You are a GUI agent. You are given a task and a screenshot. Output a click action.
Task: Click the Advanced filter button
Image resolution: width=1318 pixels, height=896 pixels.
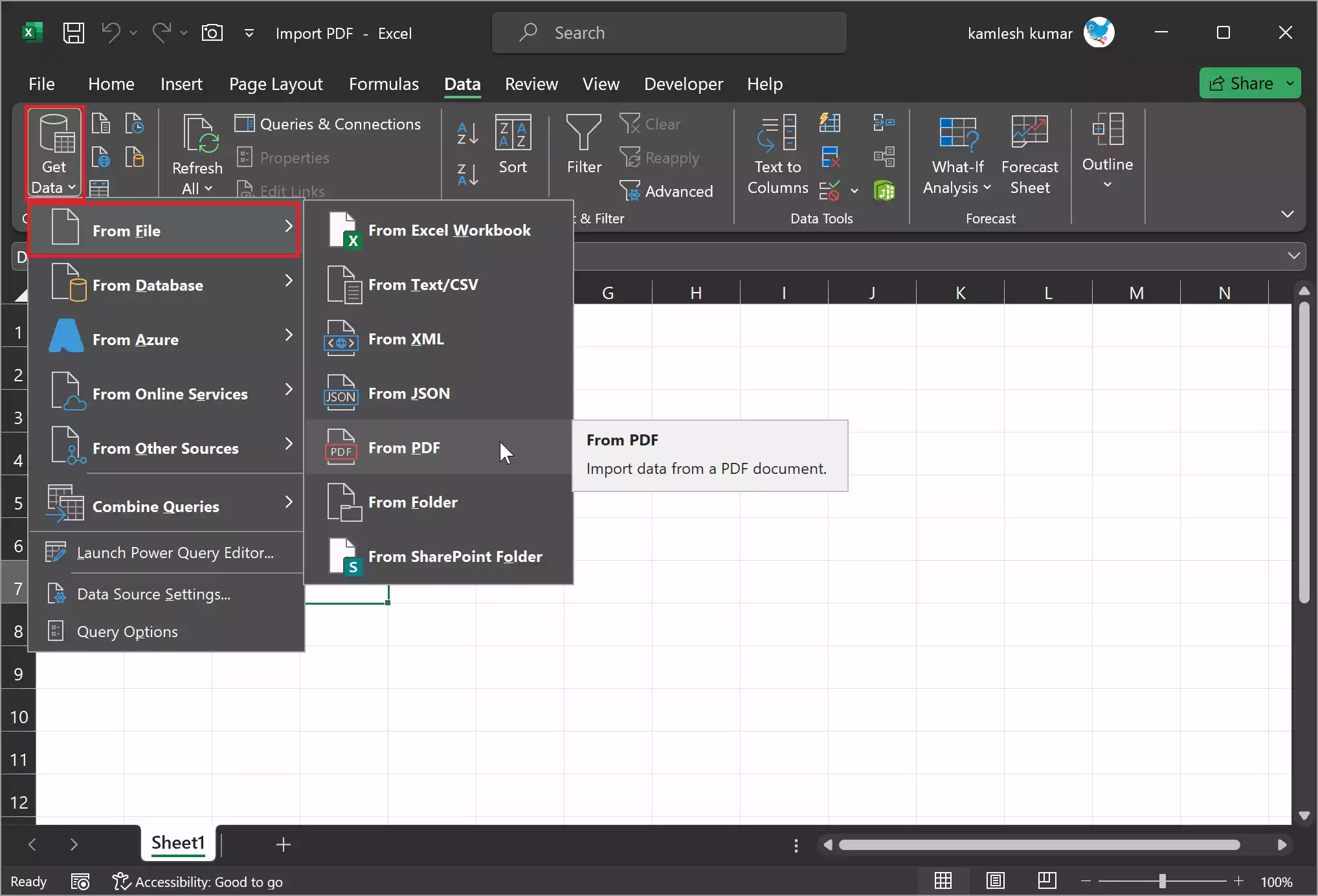point(666,191)
